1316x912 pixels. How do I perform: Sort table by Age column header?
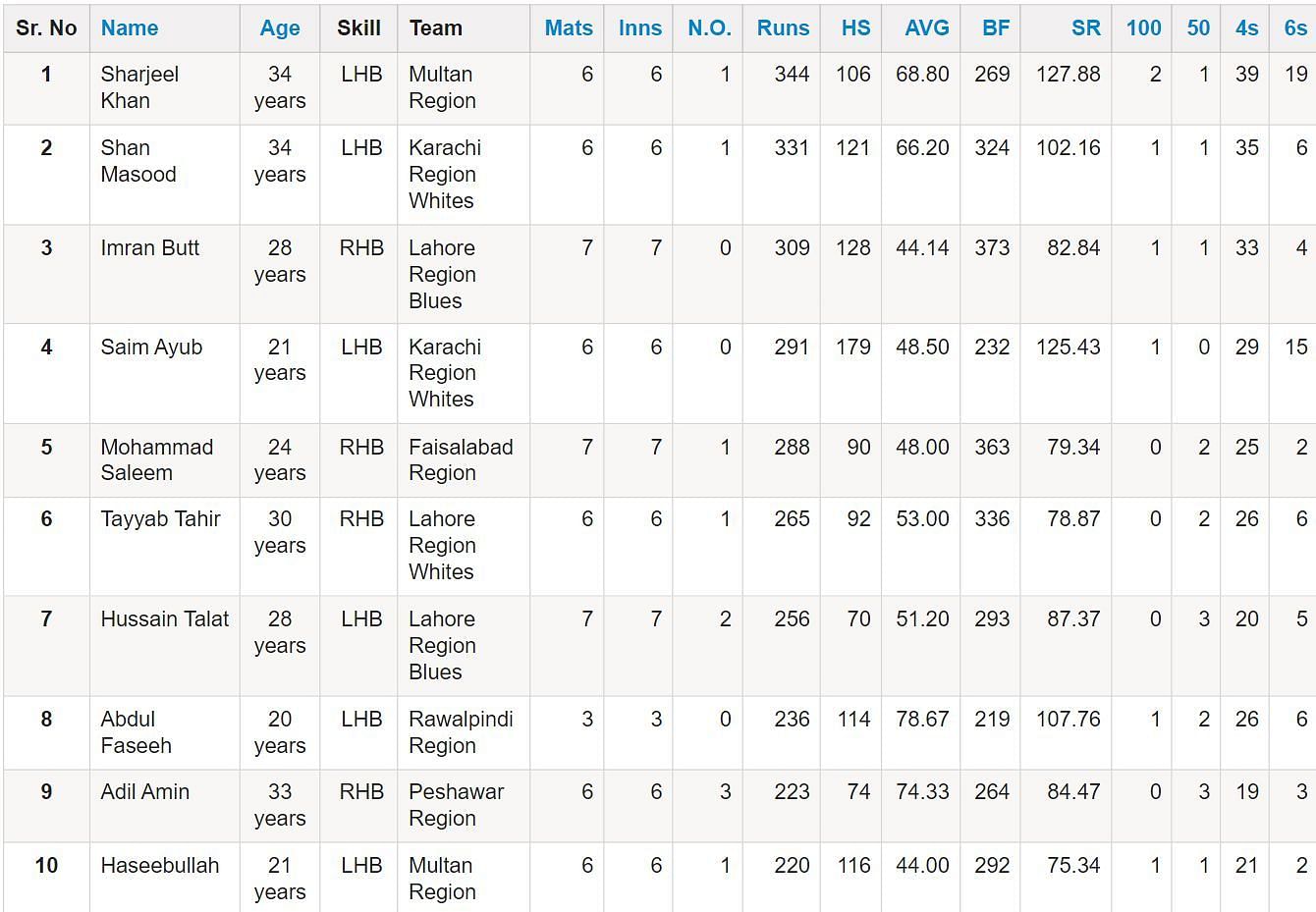coord(280,28)
